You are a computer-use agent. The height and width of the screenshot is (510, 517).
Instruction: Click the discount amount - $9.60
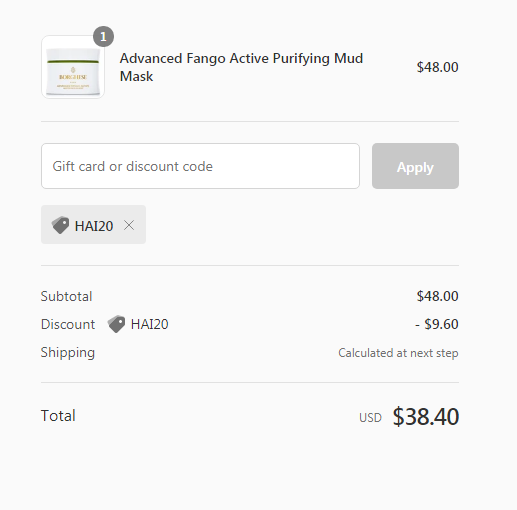437,324
